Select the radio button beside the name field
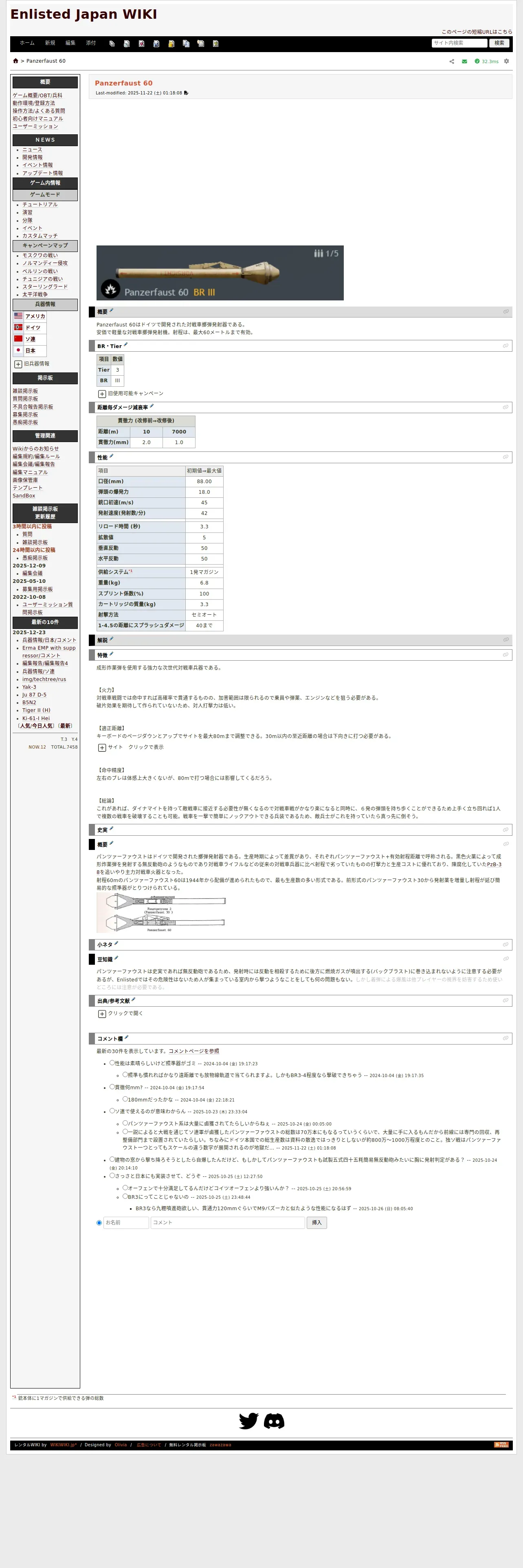Screen dimensions: 523x1568 pyautogui.click(x=99, y=1223)
